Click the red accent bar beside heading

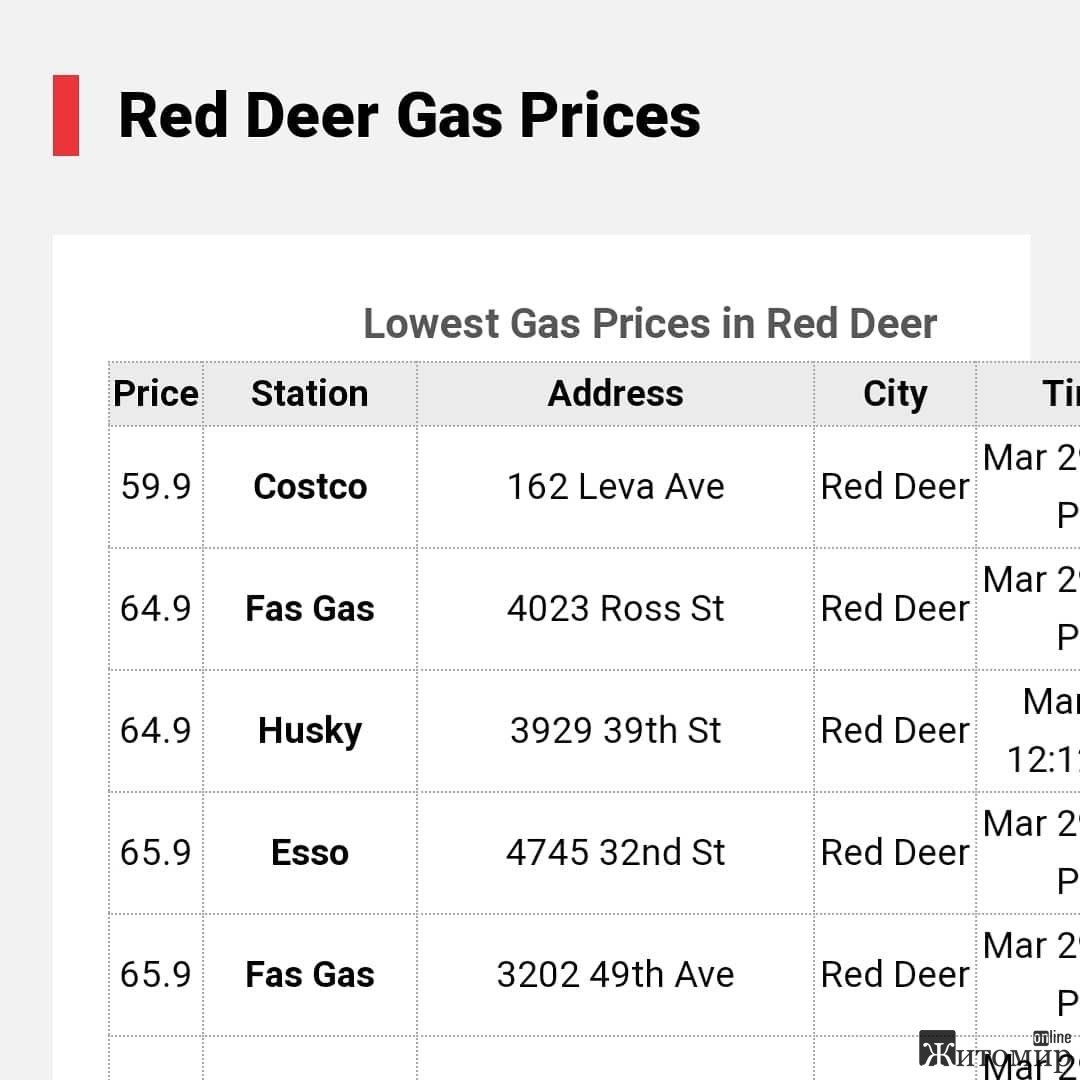[66, 115]
